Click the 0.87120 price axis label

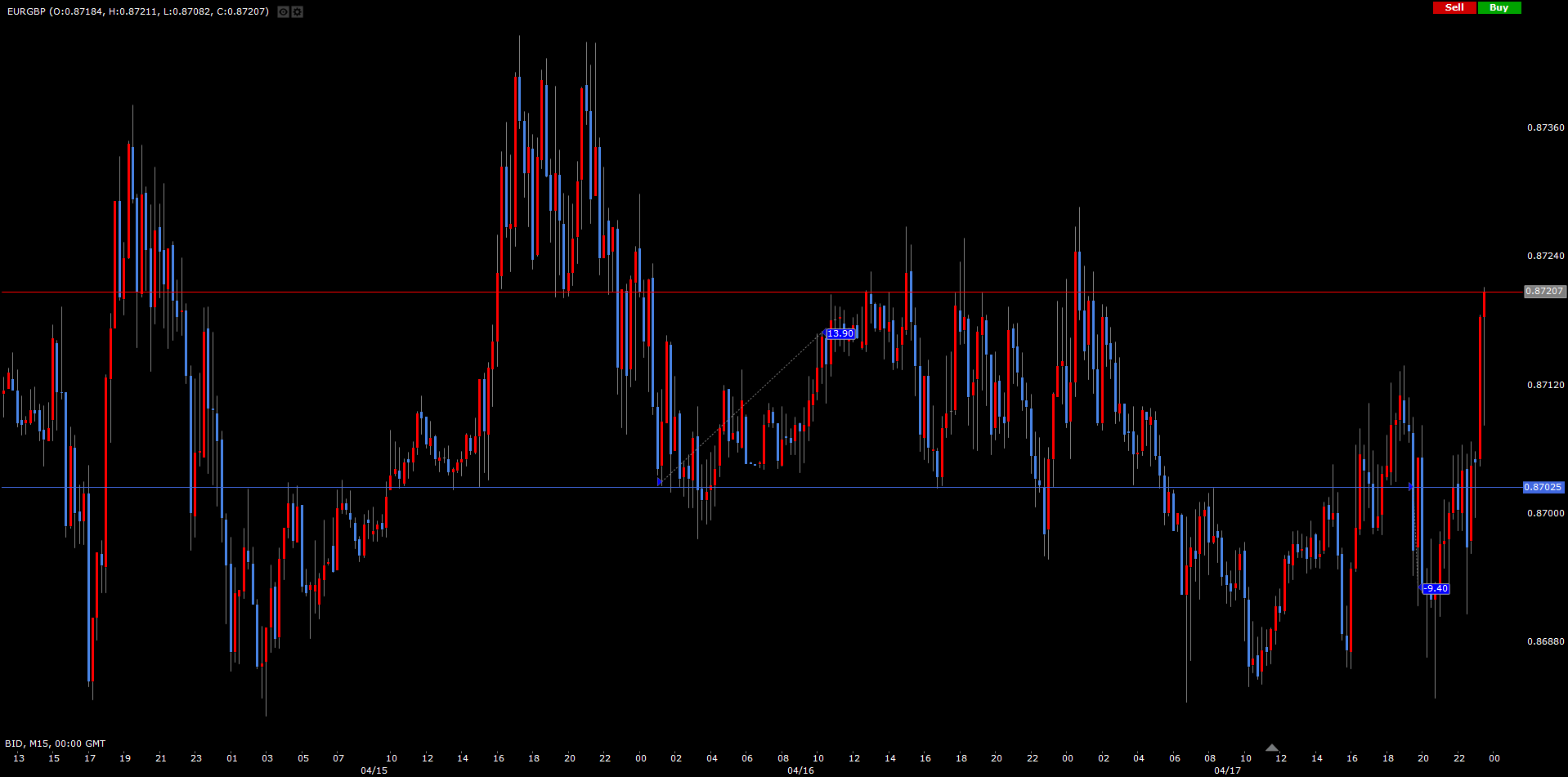(1545, 385)
